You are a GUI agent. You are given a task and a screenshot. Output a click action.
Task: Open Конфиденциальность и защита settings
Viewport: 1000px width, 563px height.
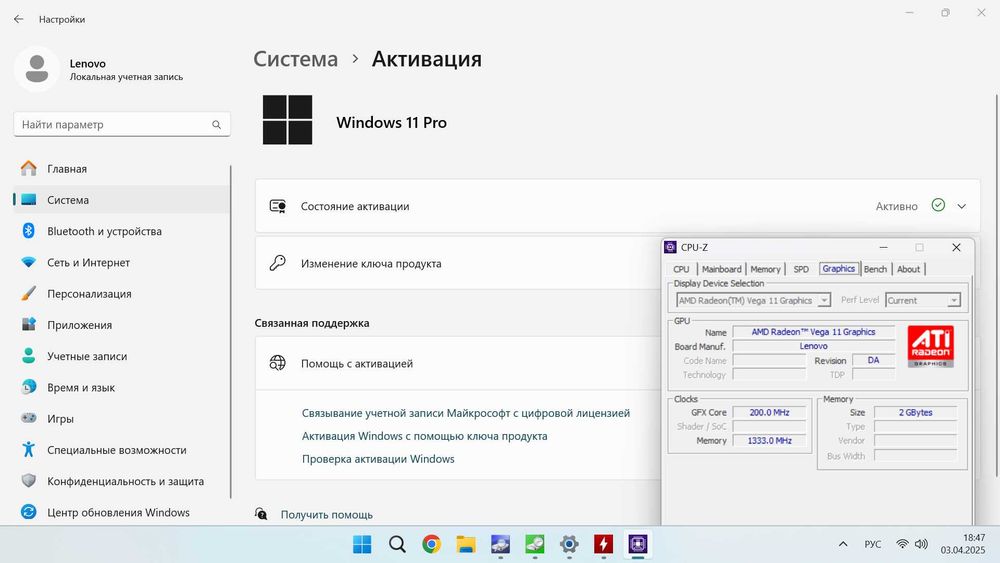[x=121, y=481]
